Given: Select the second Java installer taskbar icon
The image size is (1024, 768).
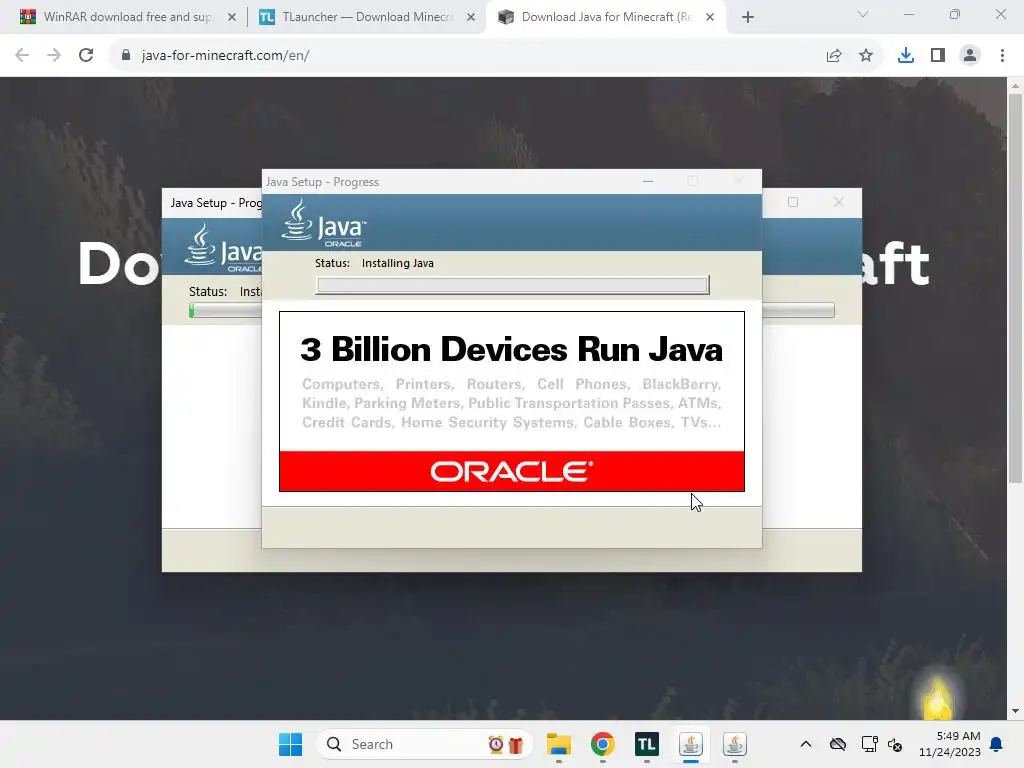Looking at the screenshot, I should (x=735, y=744).
